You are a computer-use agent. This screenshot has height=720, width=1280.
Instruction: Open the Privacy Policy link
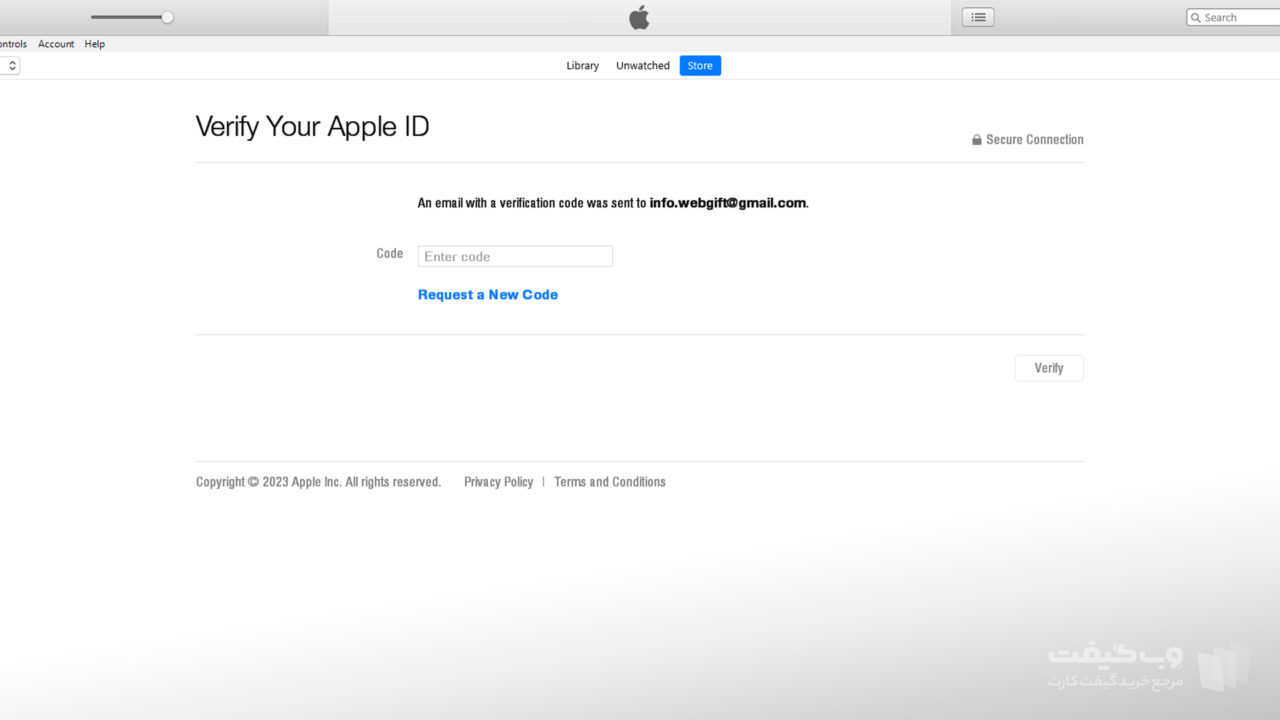pyautogui.click(x=498, y=482)
